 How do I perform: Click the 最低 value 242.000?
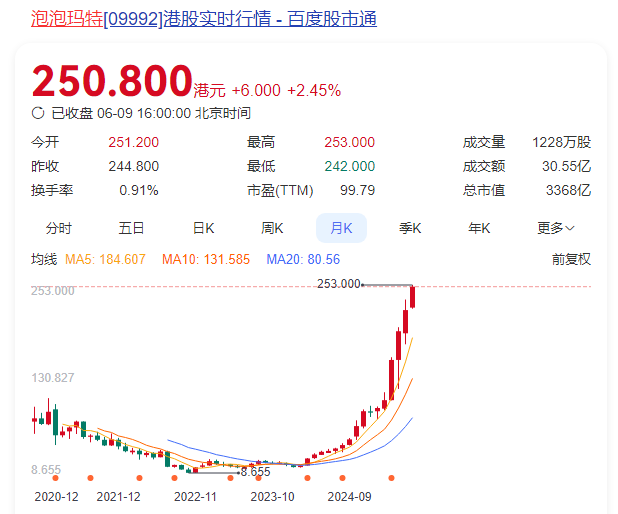coord(350,166)
